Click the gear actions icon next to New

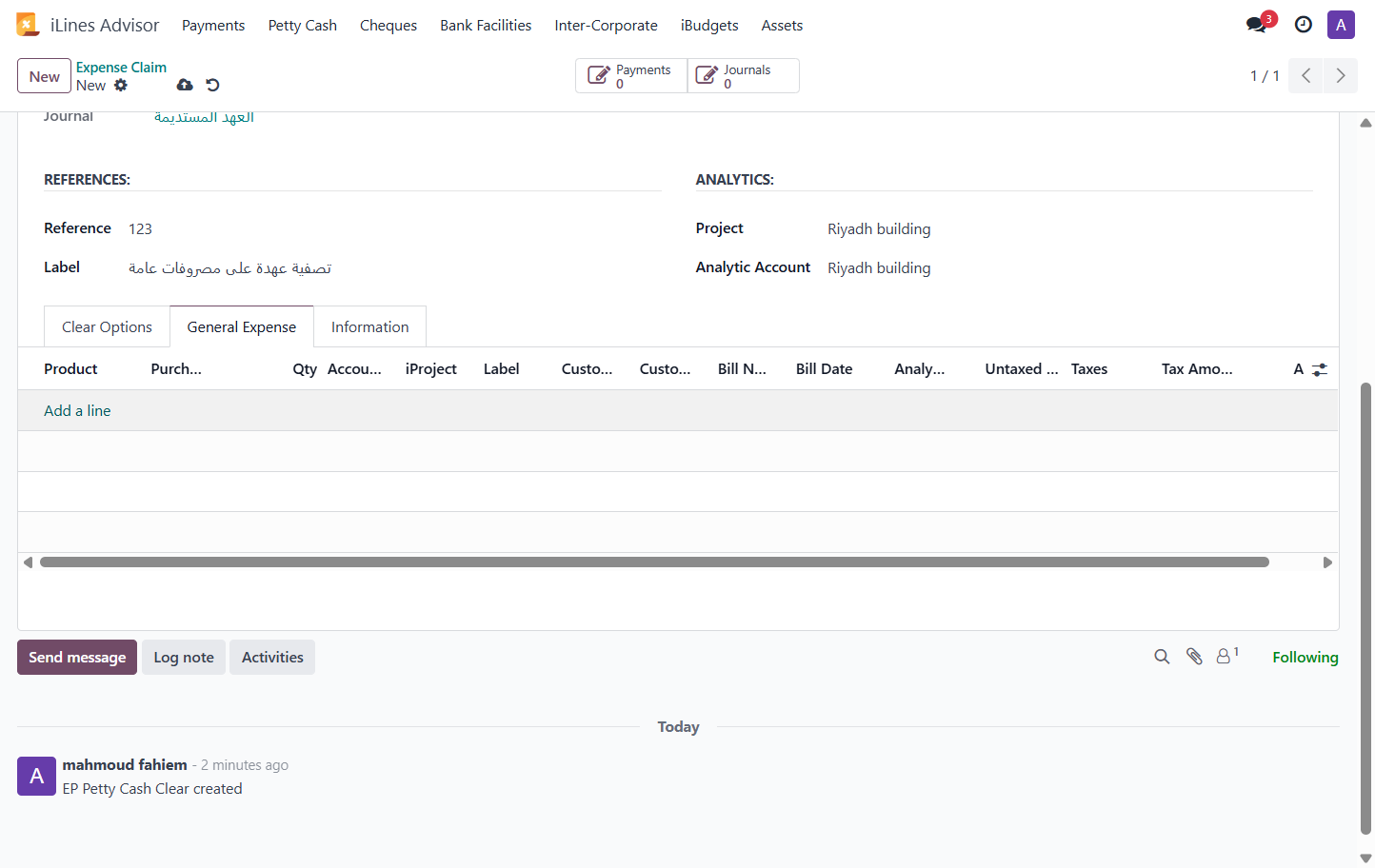click(x=121, y=85)
